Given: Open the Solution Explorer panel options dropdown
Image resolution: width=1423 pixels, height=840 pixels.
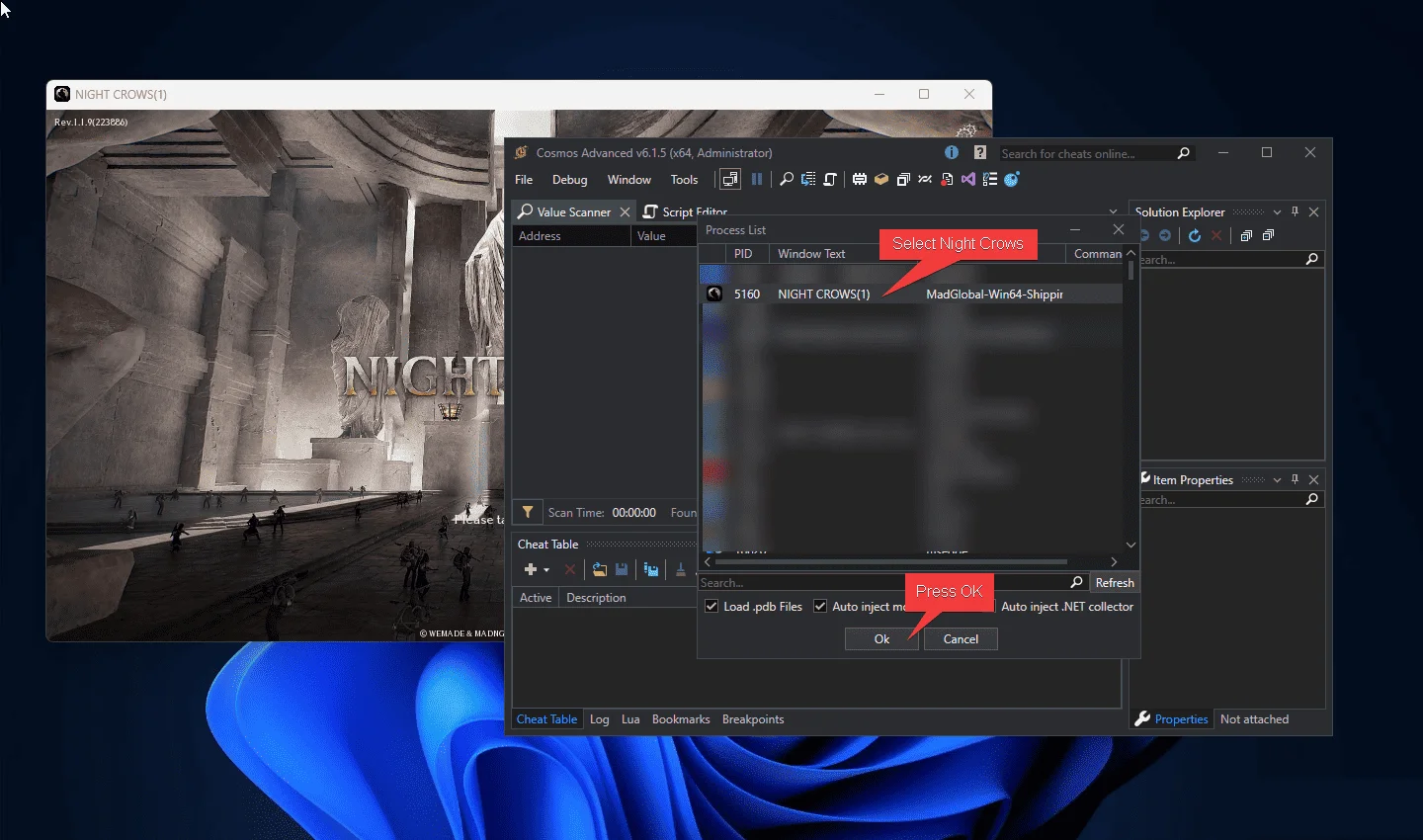Looking at the screenshot, I should [1277, 212].
